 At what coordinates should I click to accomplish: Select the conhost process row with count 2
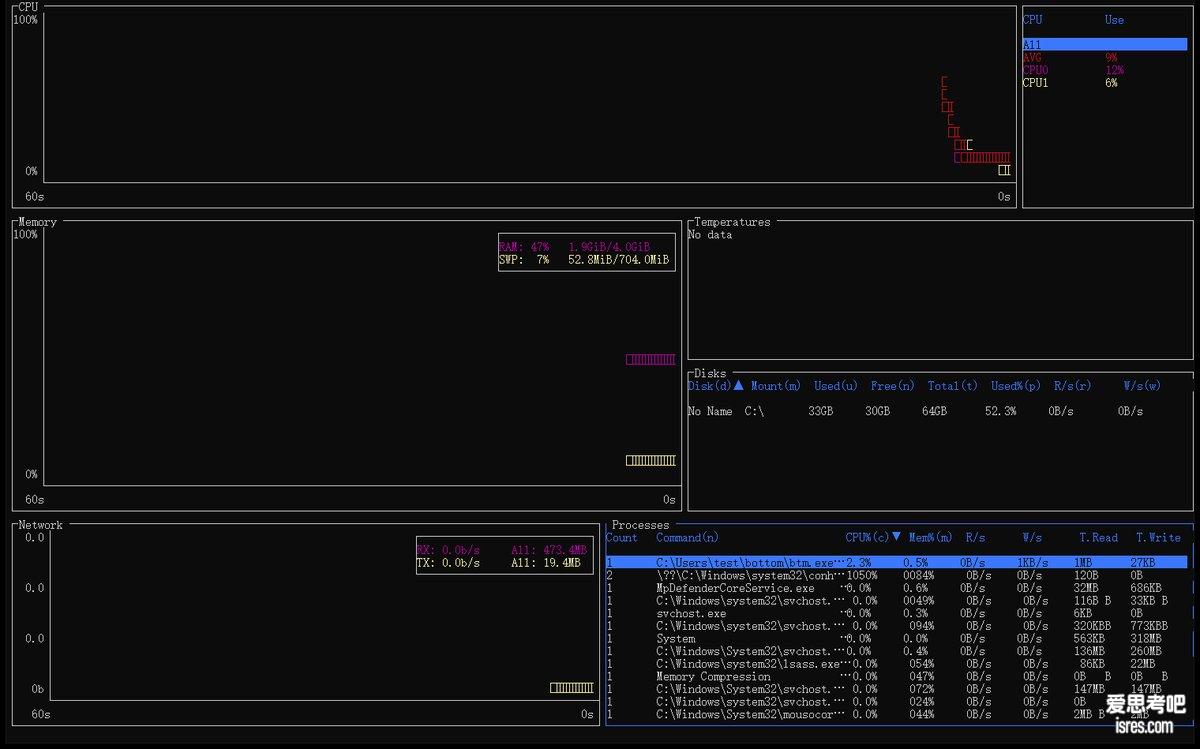coord(897,576)
